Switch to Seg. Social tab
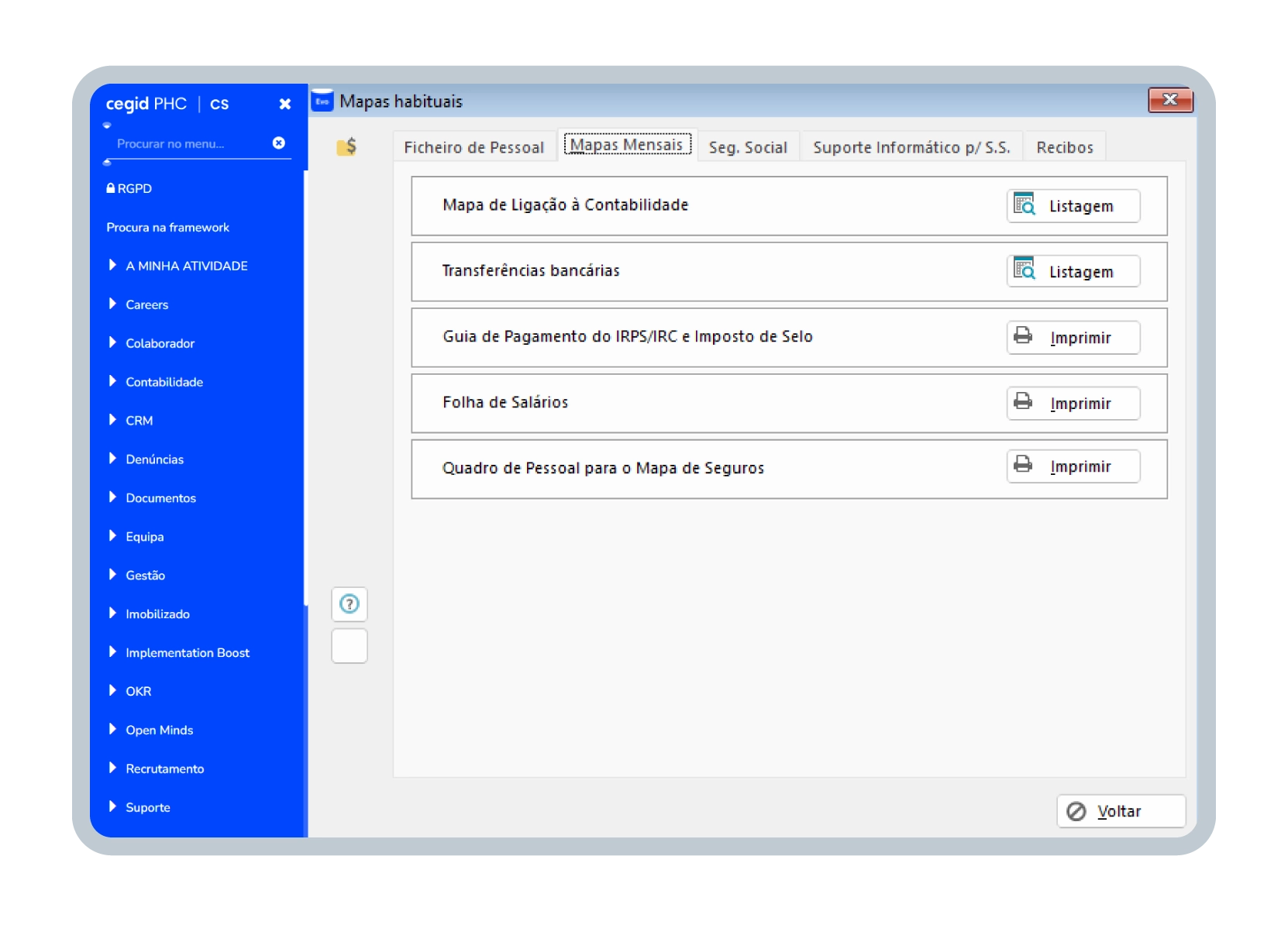 (748, 147)
